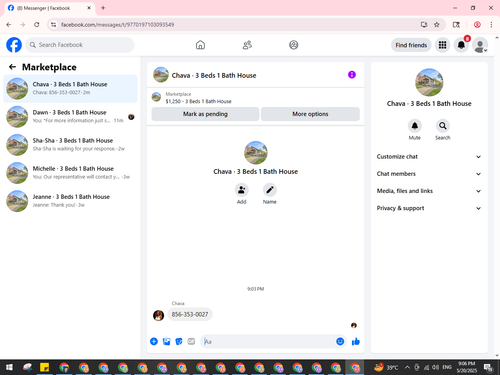Screen dimensions: 500x375
Task: Bookmark this page with star icon
Action: tap(437, 25)
